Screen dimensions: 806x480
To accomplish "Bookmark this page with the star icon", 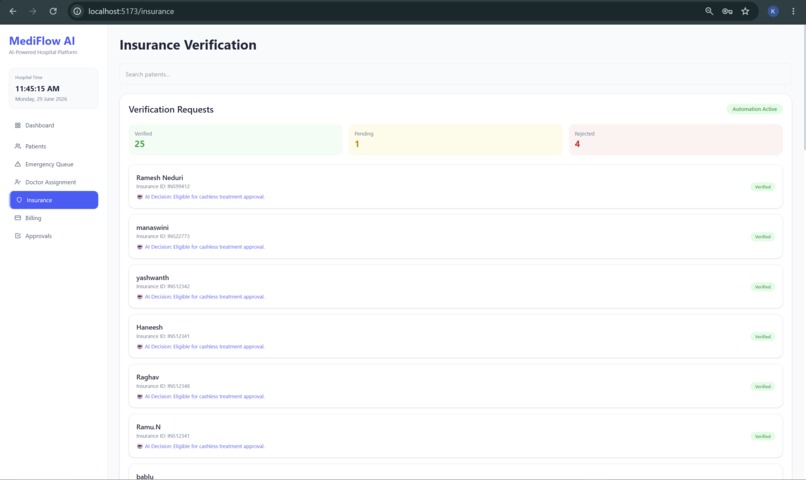I will (x=745, y=11).
